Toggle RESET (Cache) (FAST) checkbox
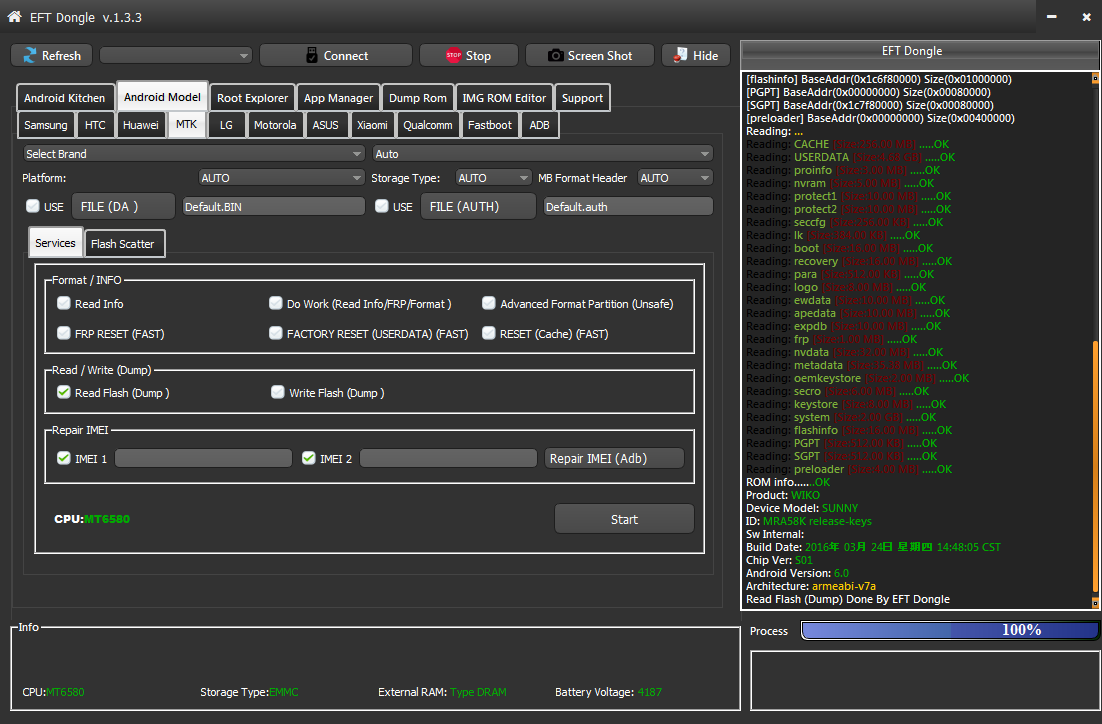The width and height of the screenshot is (1102, 724). click(488, 332)
